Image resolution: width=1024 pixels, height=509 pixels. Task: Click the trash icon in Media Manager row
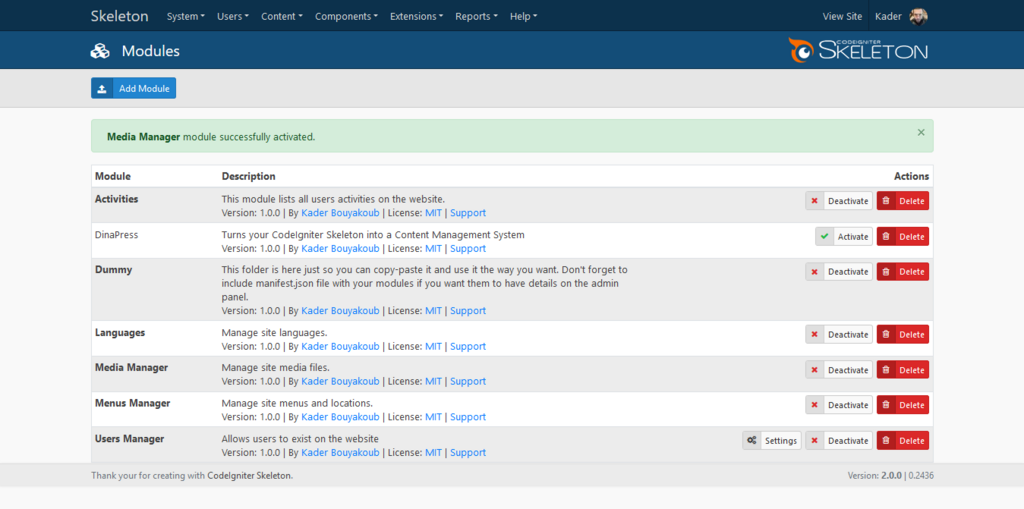pyautogui.click(x=886, y=370)
